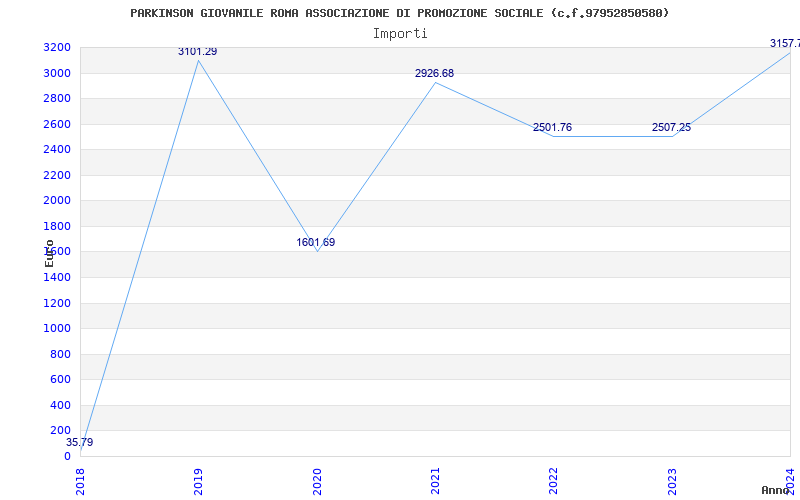Select the 2022 x-axis year label
Screen dimensions: 800x500
pyautogui.click(x=554, y=481)
